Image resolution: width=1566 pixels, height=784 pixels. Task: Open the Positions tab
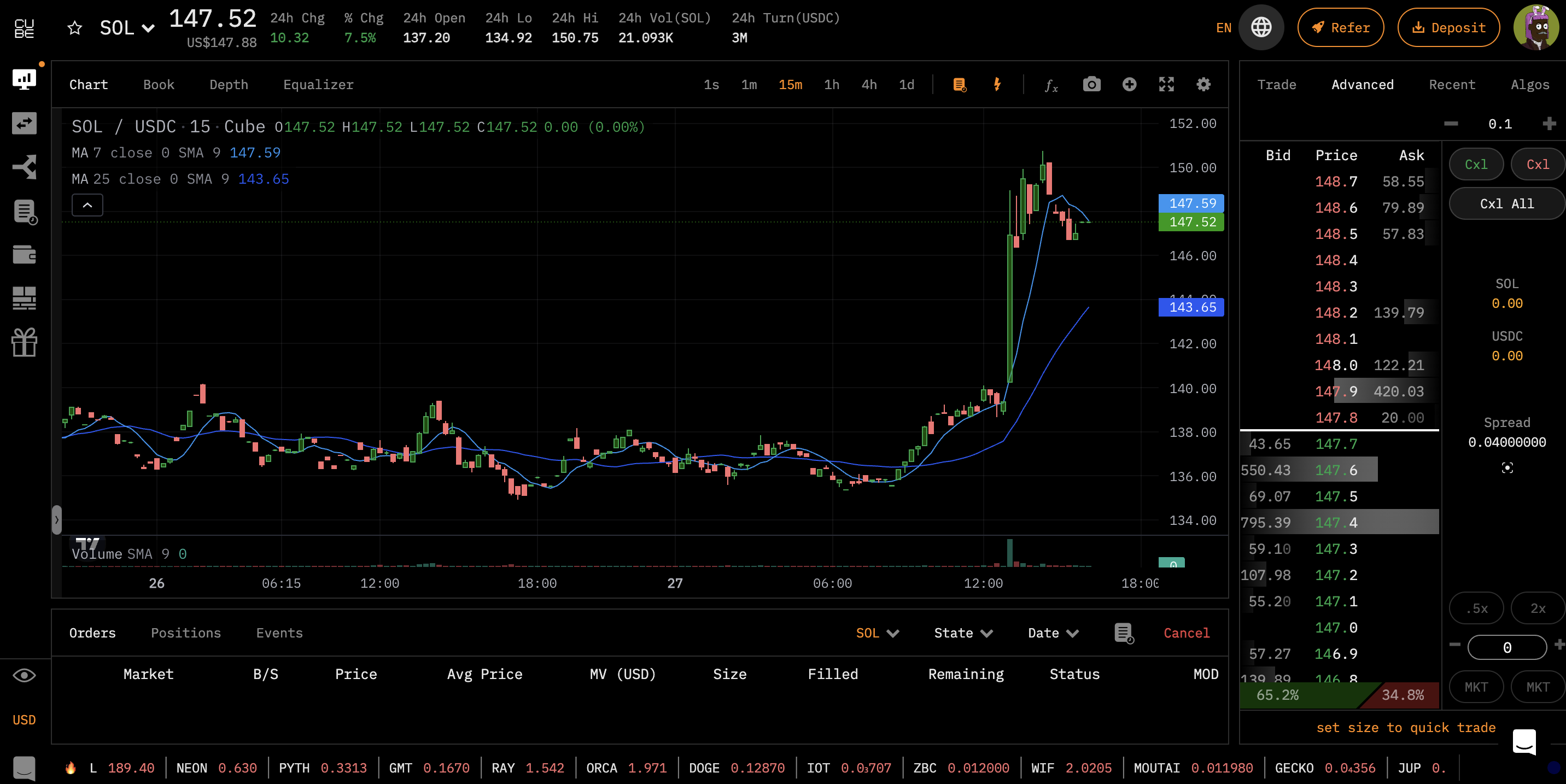[185, 633]
